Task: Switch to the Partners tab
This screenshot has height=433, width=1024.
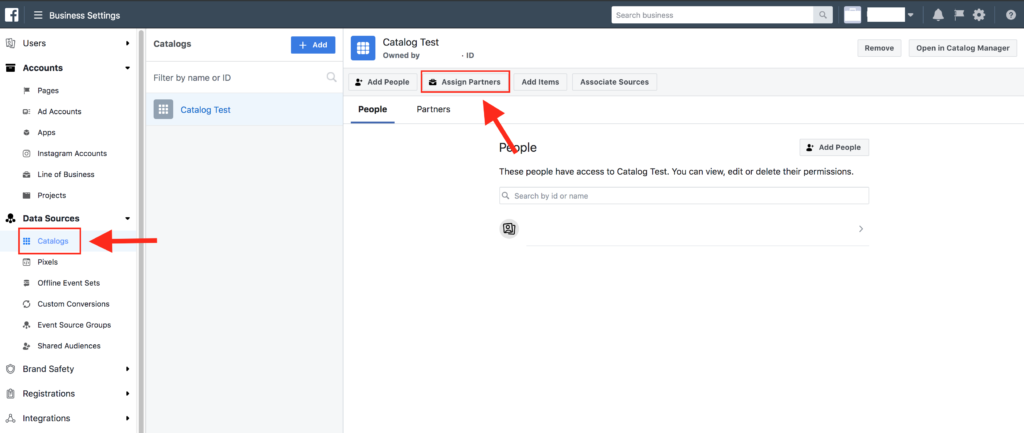Action: coord(433,109)
